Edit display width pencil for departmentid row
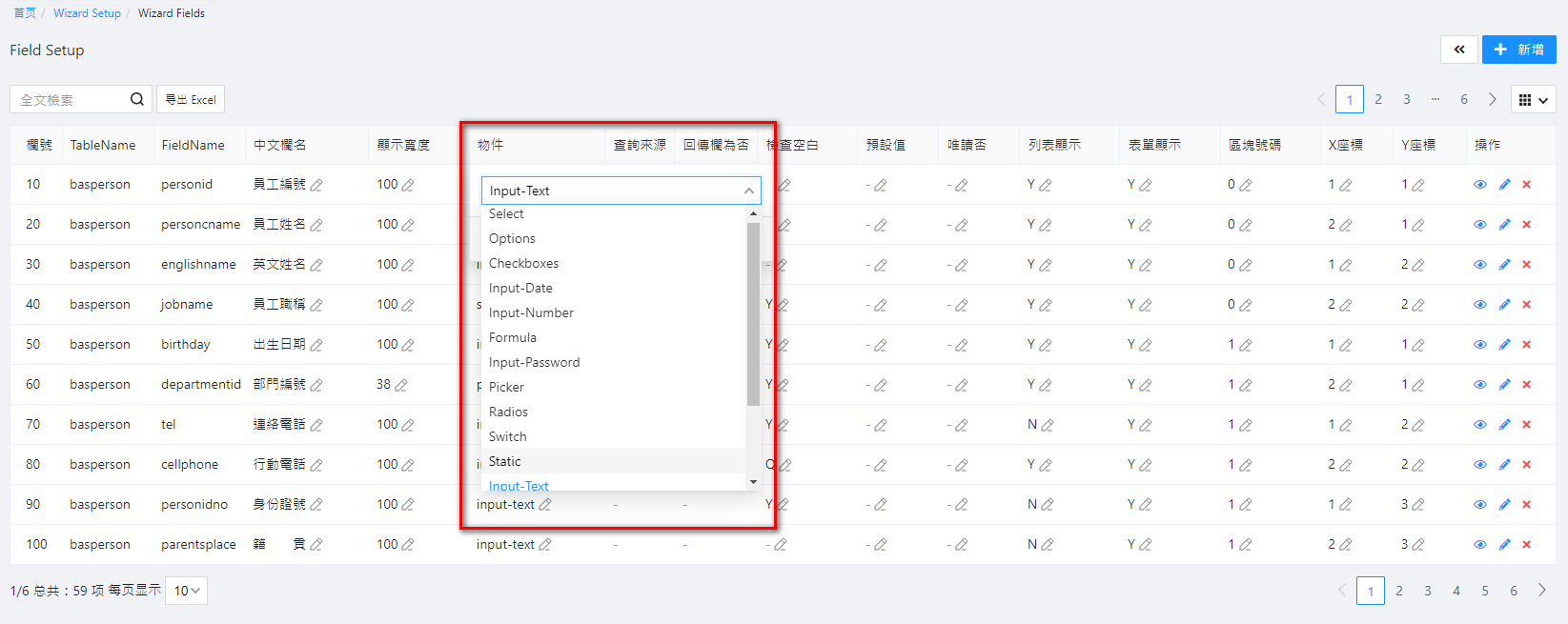Screen dimensions: 1568x624 401,385
